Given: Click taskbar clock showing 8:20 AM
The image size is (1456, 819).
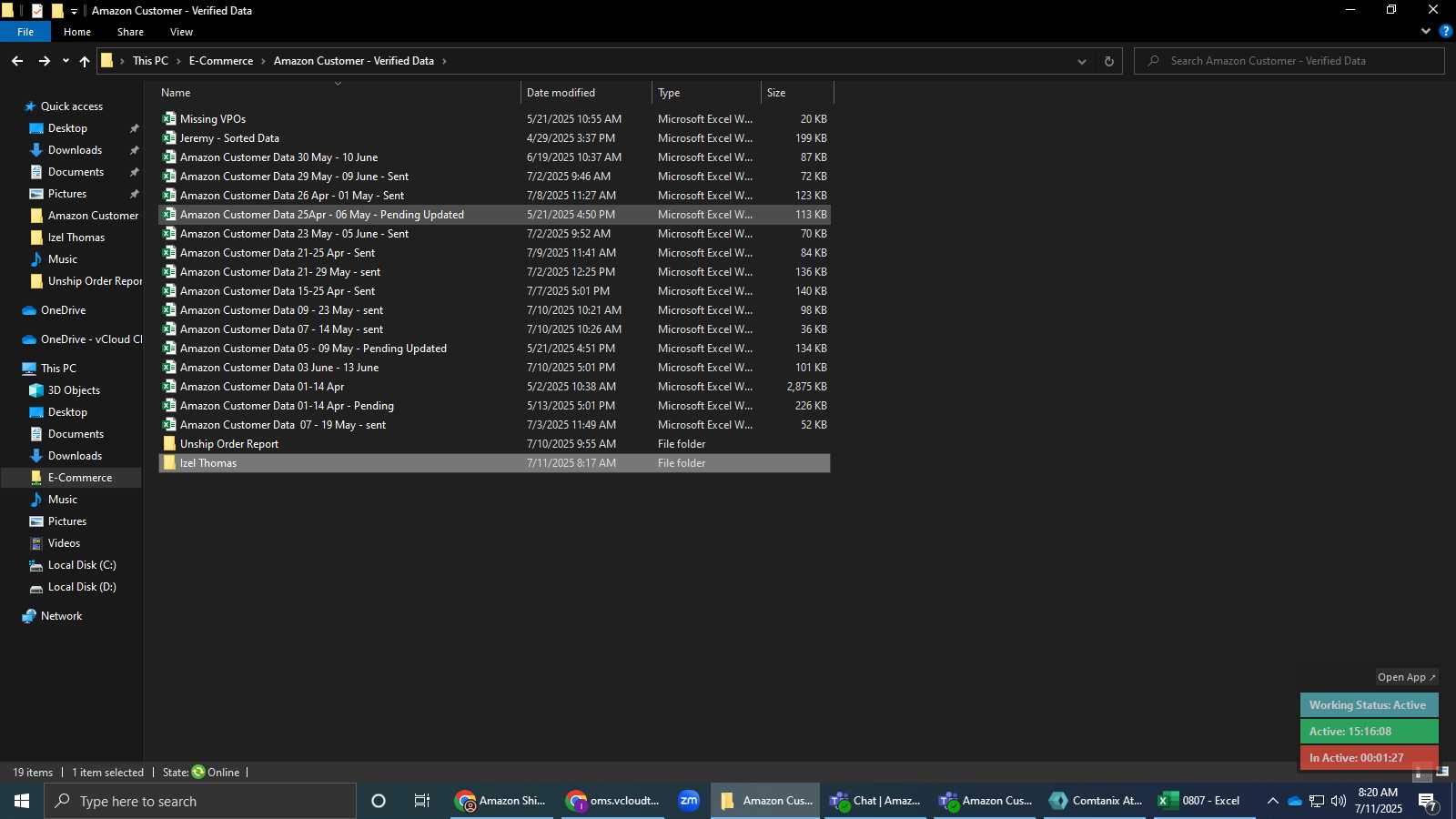Looking at the screenshot, I should point(1378,801).
